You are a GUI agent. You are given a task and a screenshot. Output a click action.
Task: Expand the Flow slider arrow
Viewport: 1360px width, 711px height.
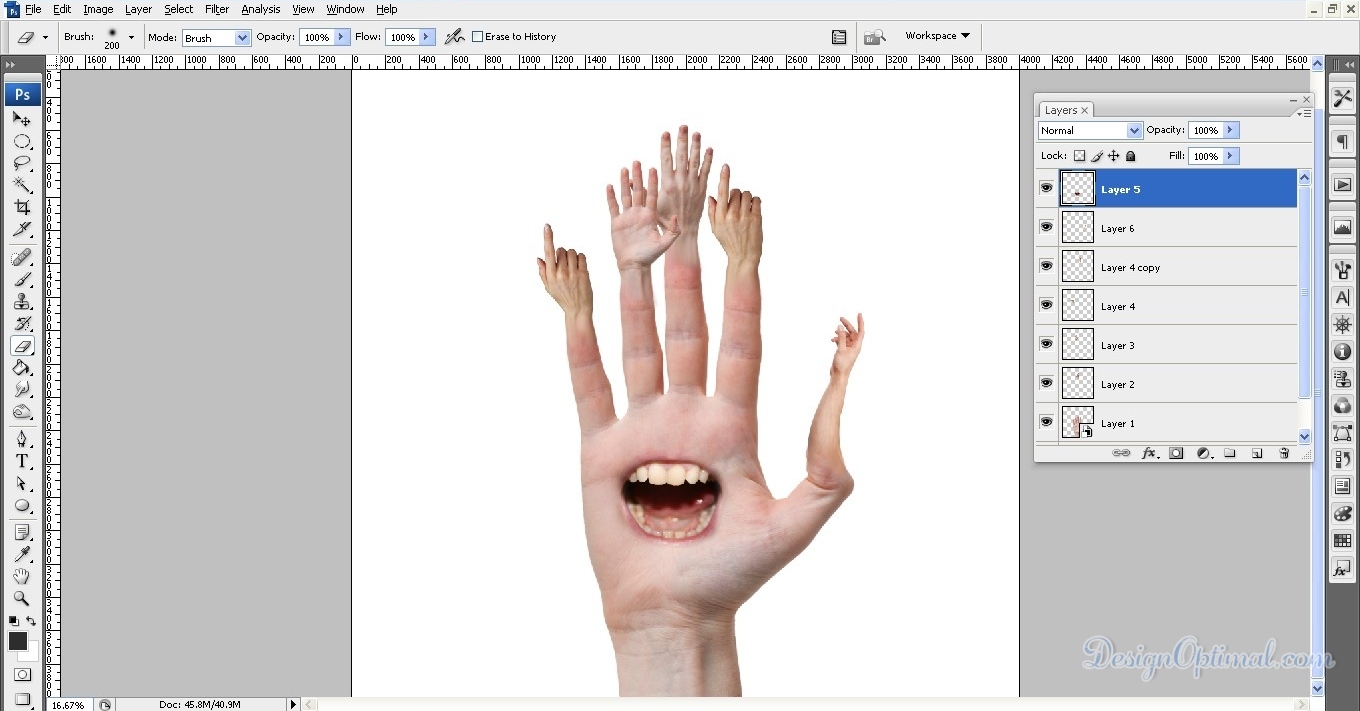point(427,37)
